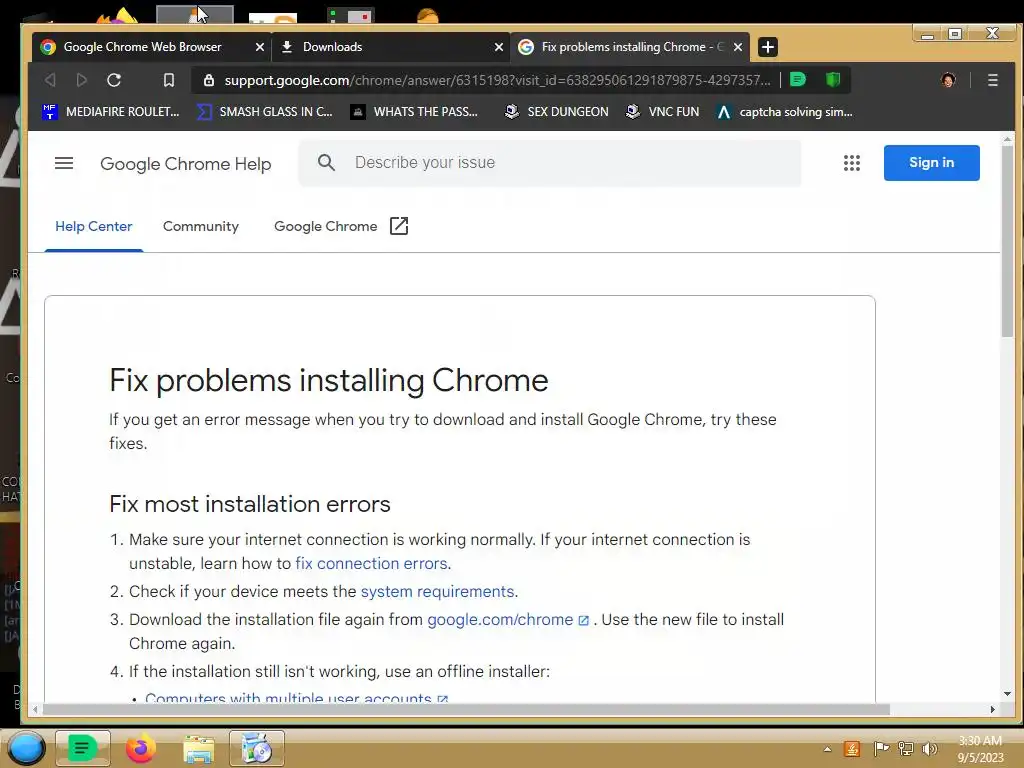Click the address bar URL
The height and width of the screenshot is (768, 1024).
(496, 80)
